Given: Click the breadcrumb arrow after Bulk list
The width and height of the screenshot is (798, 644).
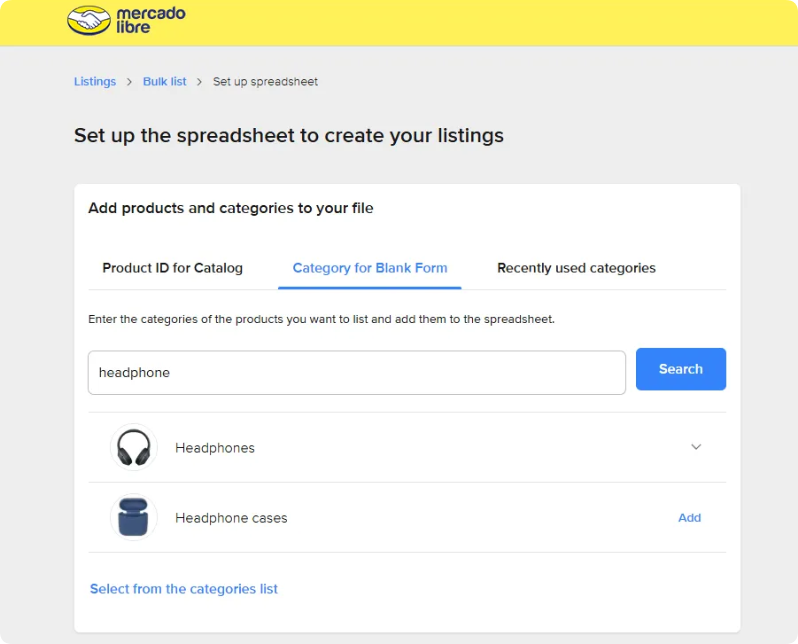Looking at the screenshot, I should click(x=200, y=82).
